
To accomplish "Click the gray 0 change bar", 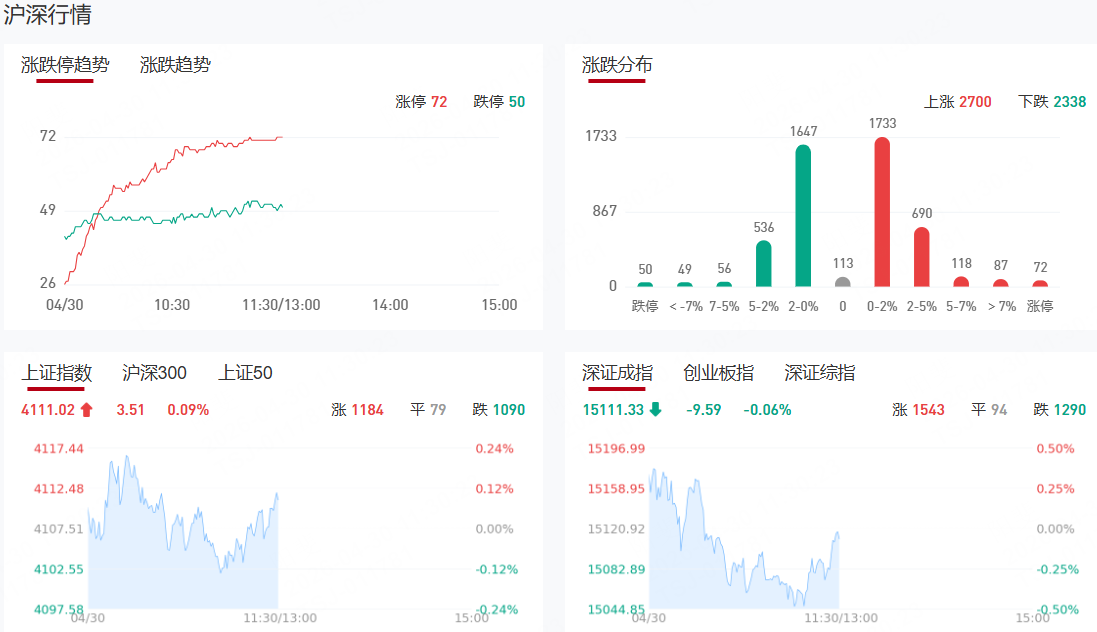I will click(843, 282).
